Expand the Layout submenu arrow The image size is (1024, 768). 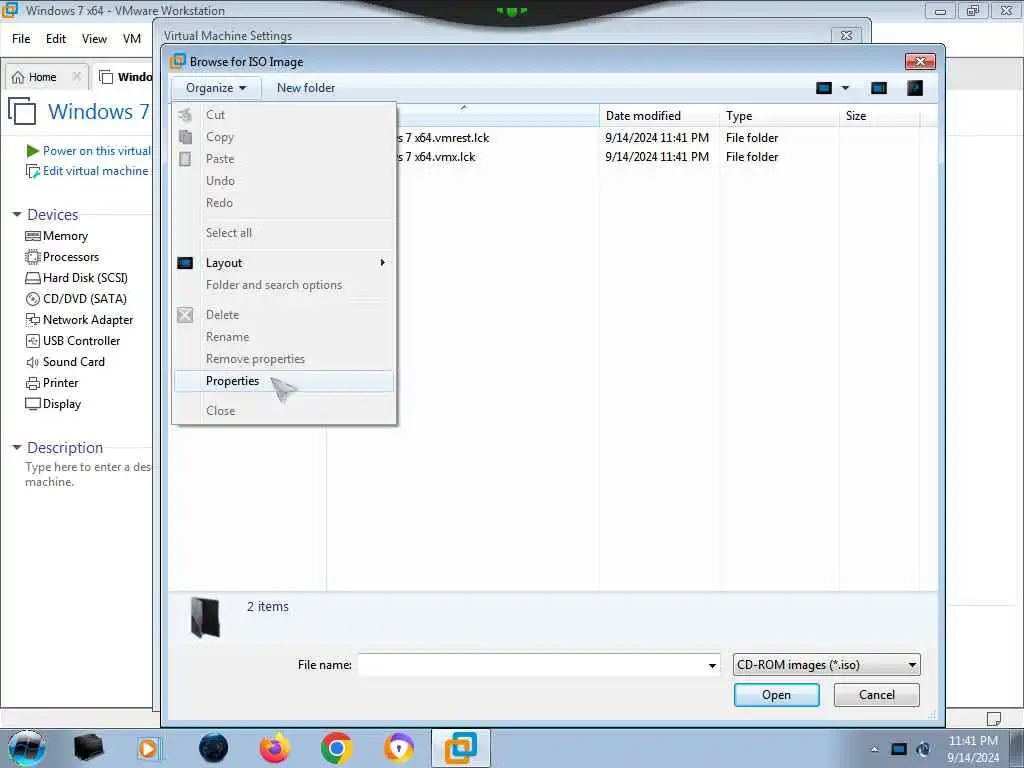click(383, 263)
